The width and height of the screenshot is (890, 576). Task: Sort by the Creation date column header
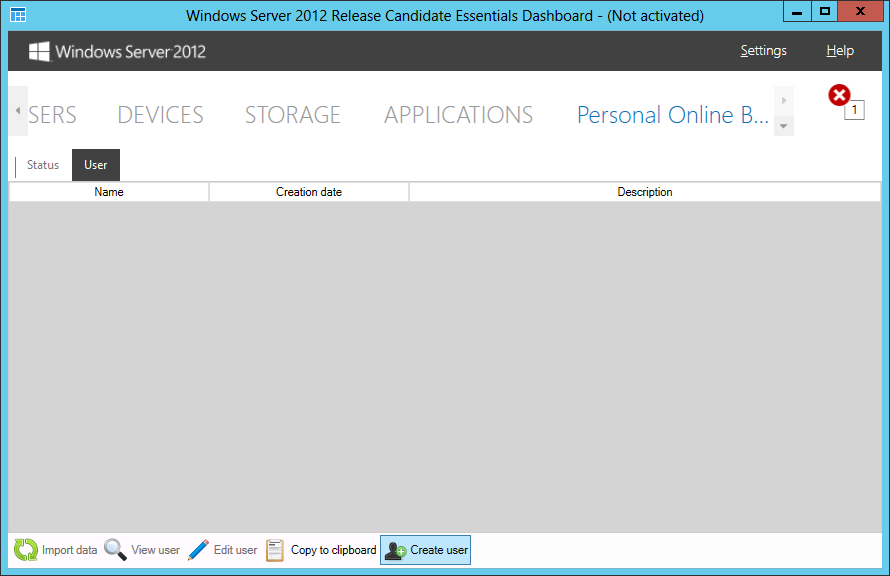click(x=309, y=192)
